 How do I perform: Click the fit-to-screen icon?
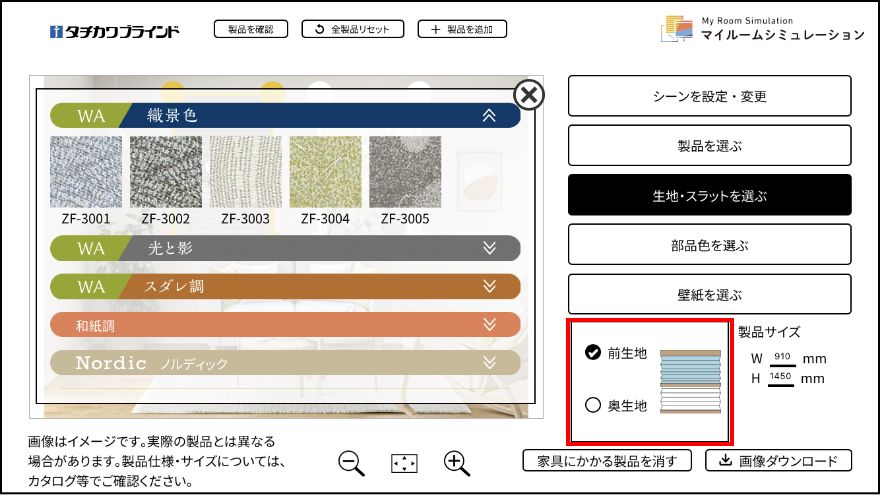[x=404, y=464]
